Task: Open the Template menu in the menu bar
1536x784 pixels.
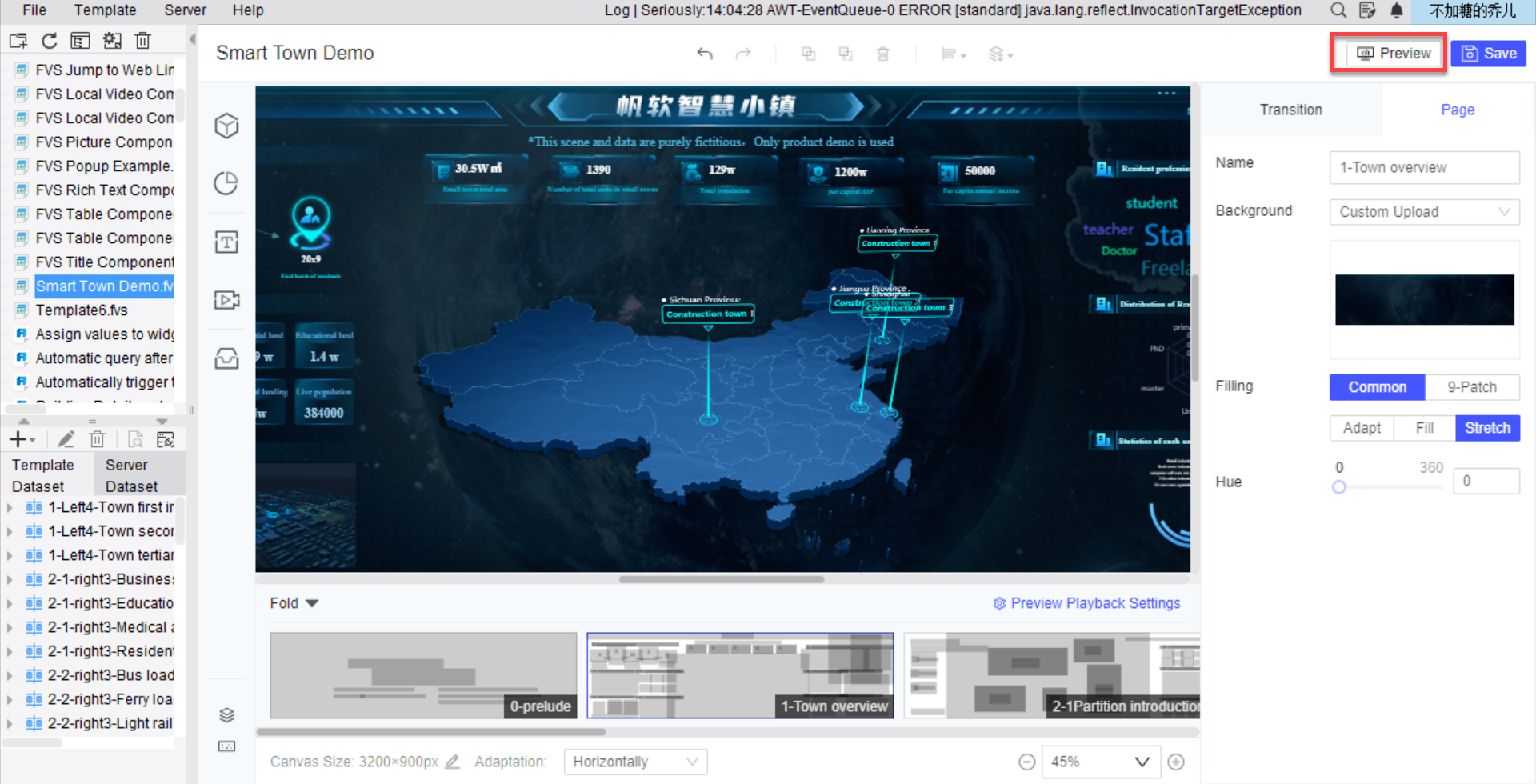Action: (x=105, y=10)
